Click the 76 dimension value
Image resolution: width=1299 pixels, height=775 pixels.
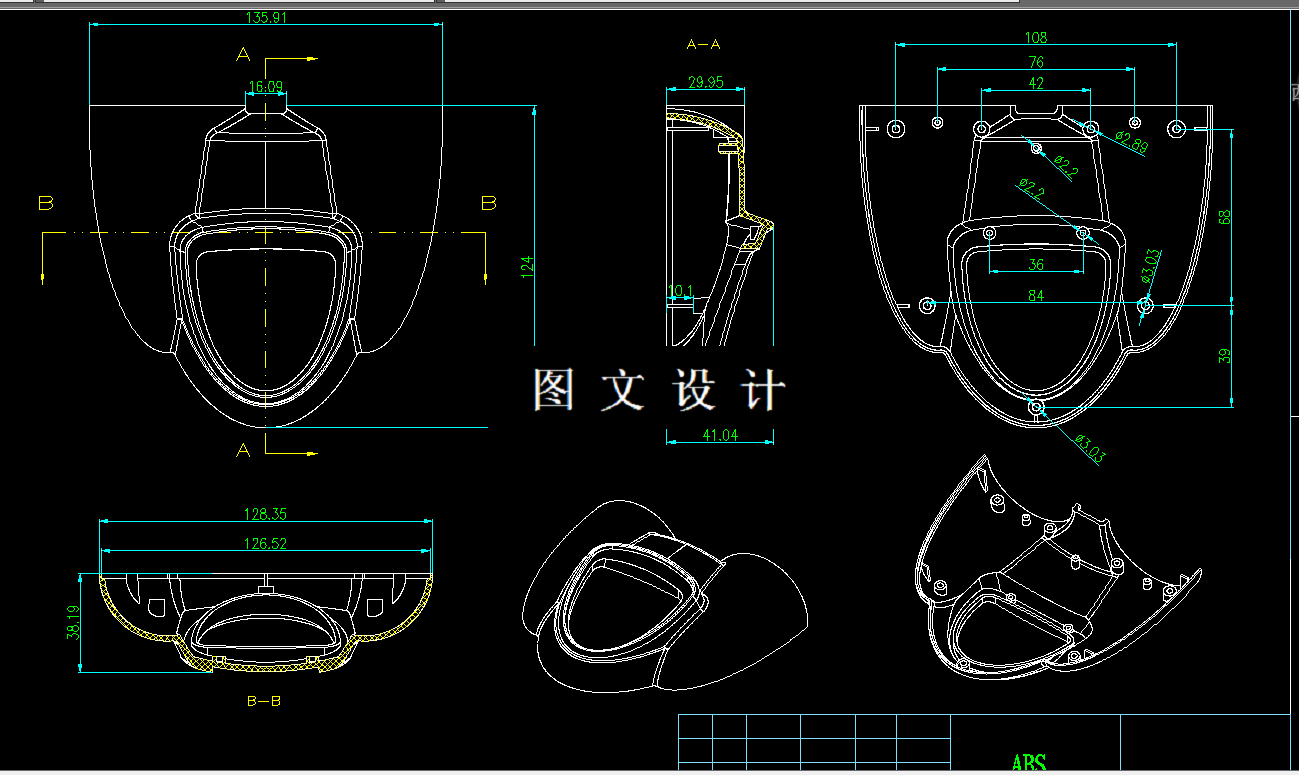1036,62
